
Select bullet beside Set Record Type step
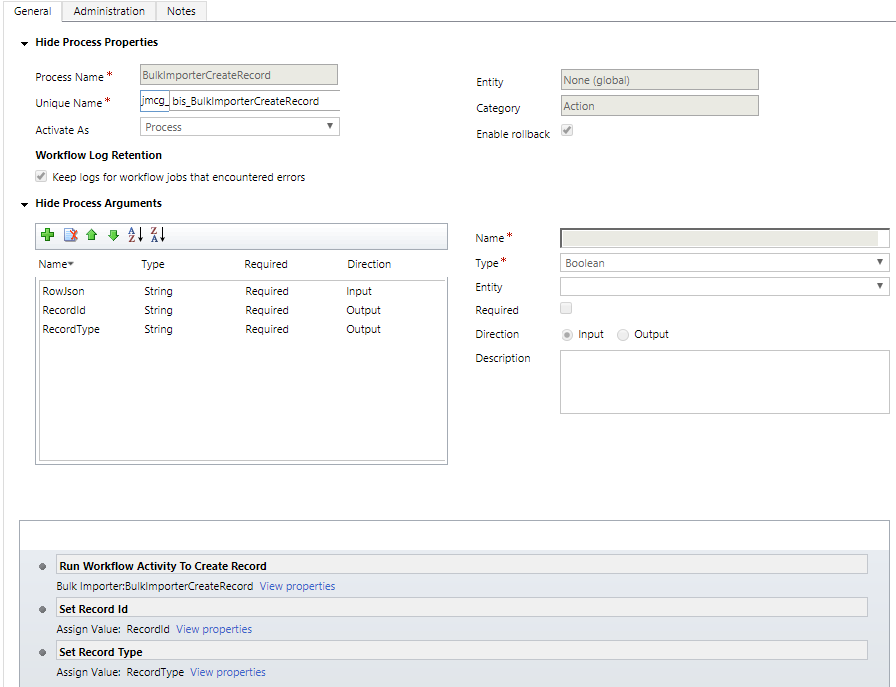tap(43, 653)
